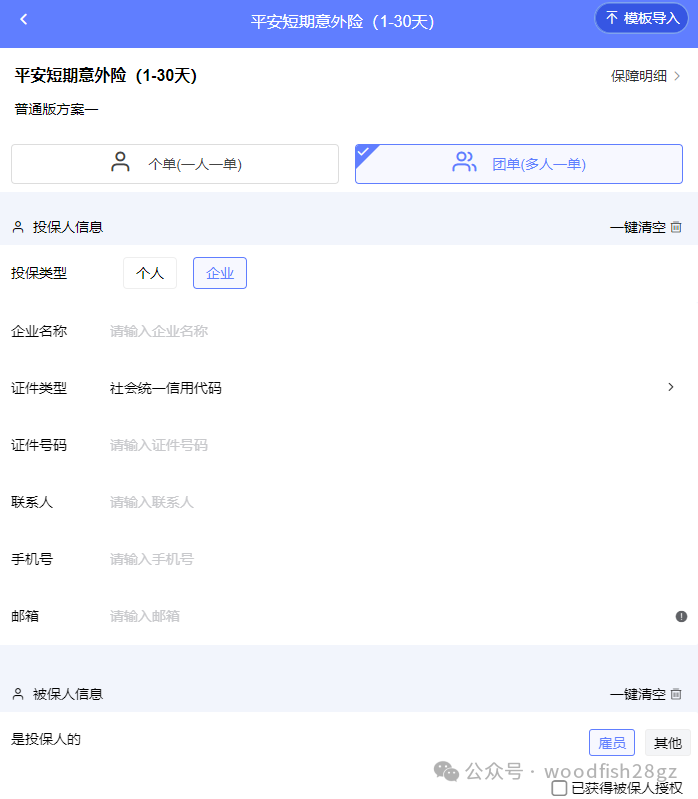Image resolution: width=698 pixels, height=799 pixels.
Task: Choose 个人 as the 投保类型
Action: click(x=150, y=273)
